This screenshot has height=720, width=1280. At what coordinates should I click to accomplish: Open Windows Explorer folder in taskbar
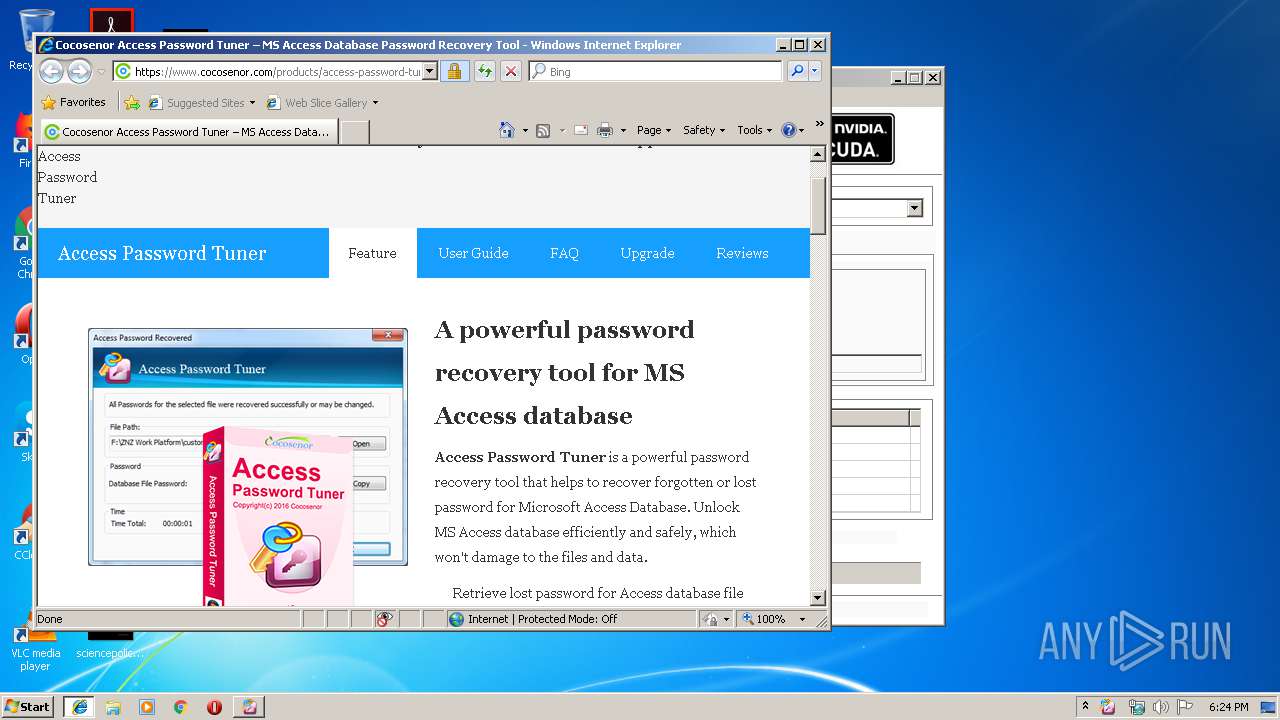[x=113, y=706]
